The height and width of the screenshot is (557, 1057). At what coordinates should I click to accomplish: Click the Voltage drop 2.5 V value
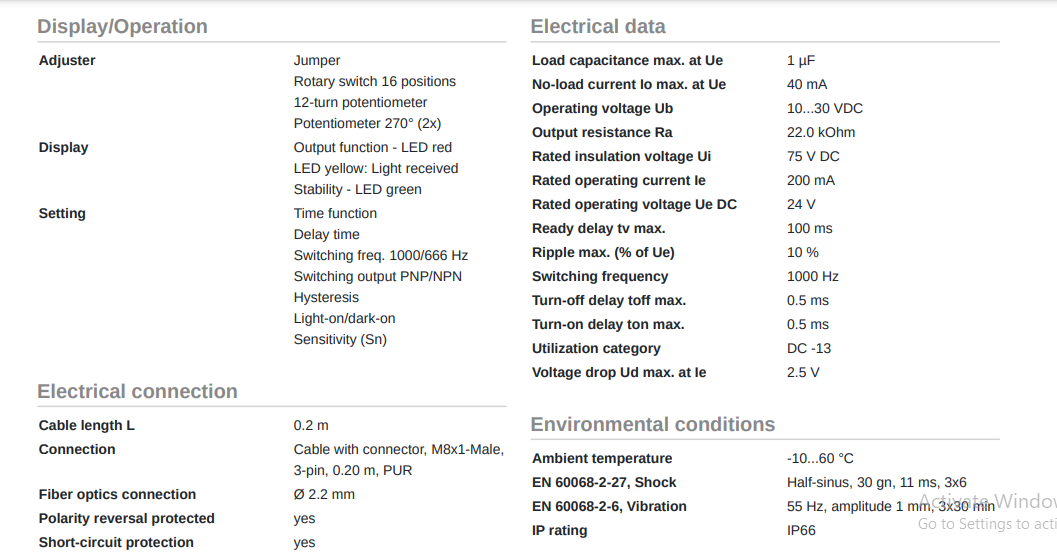803,372
